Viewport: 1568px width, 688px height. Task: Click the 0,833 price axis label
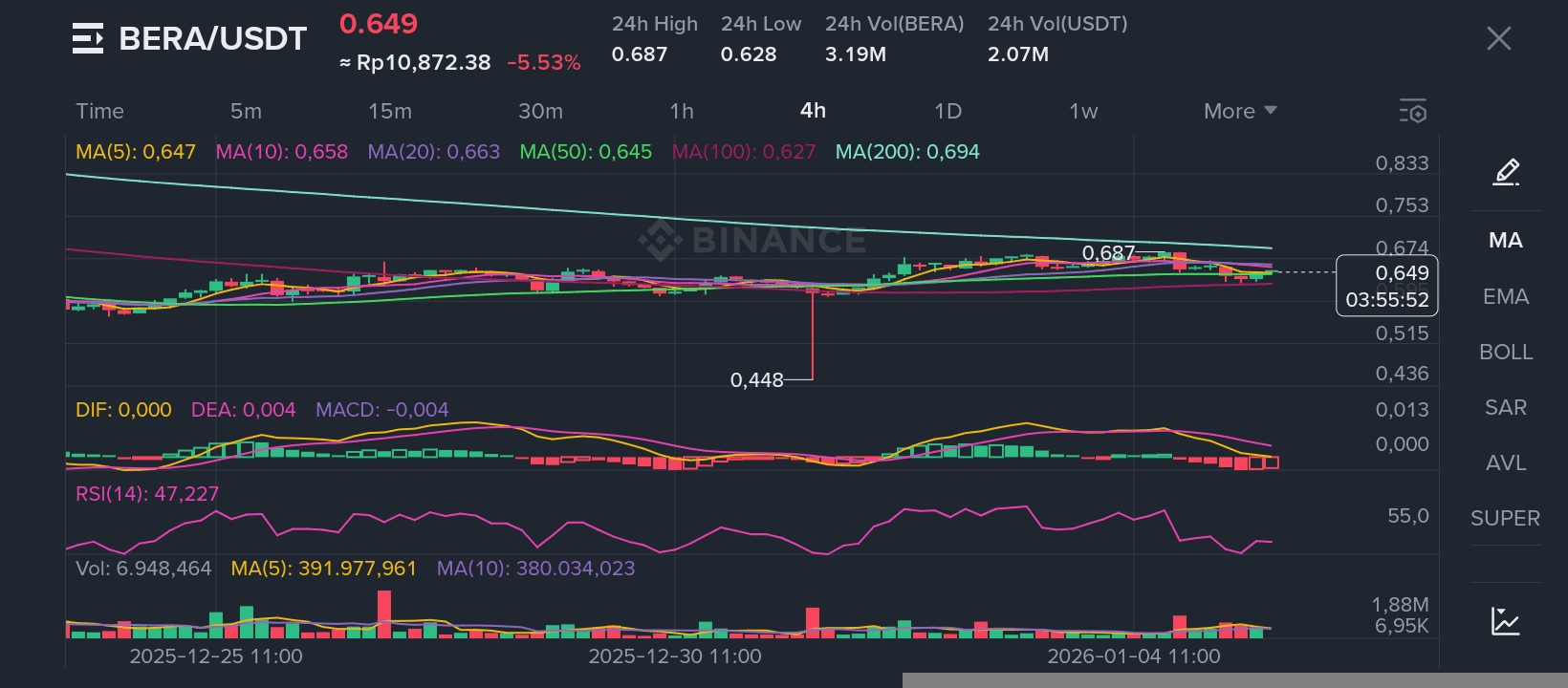[x=1402, y=163]
